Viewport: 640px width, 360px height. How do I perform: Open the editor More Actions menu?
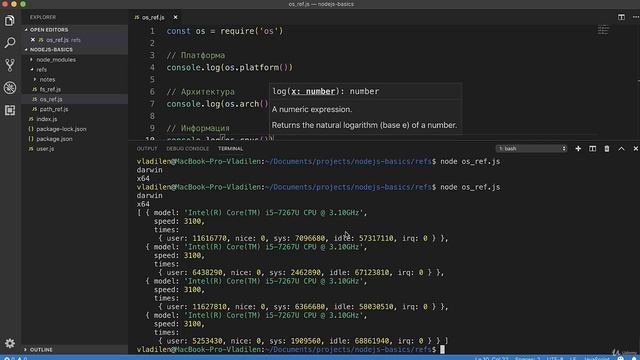point(636,17)
